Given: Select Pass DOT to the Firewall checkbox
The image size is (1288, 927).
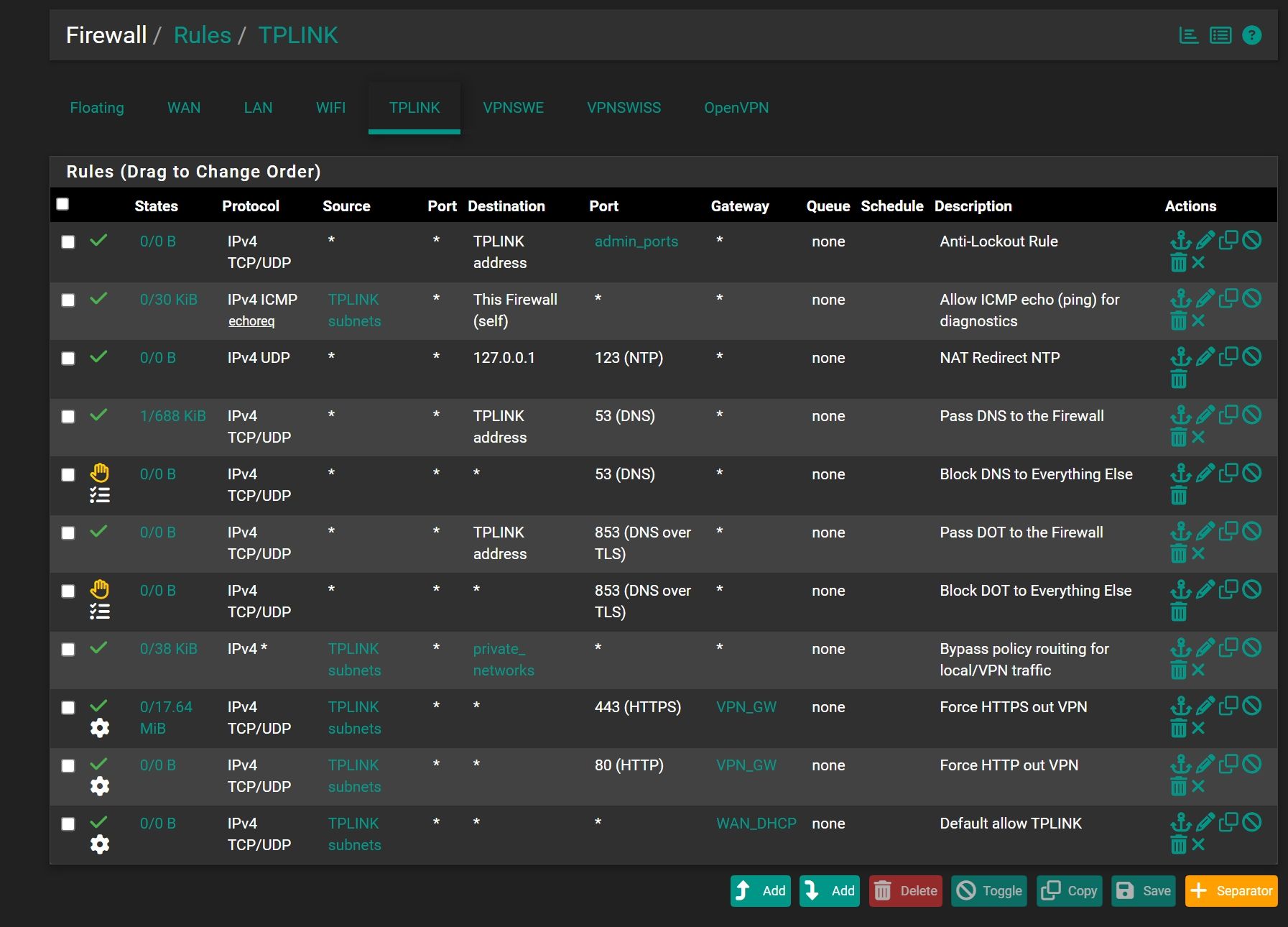Looking at the screenshot, I should point(68,533).
